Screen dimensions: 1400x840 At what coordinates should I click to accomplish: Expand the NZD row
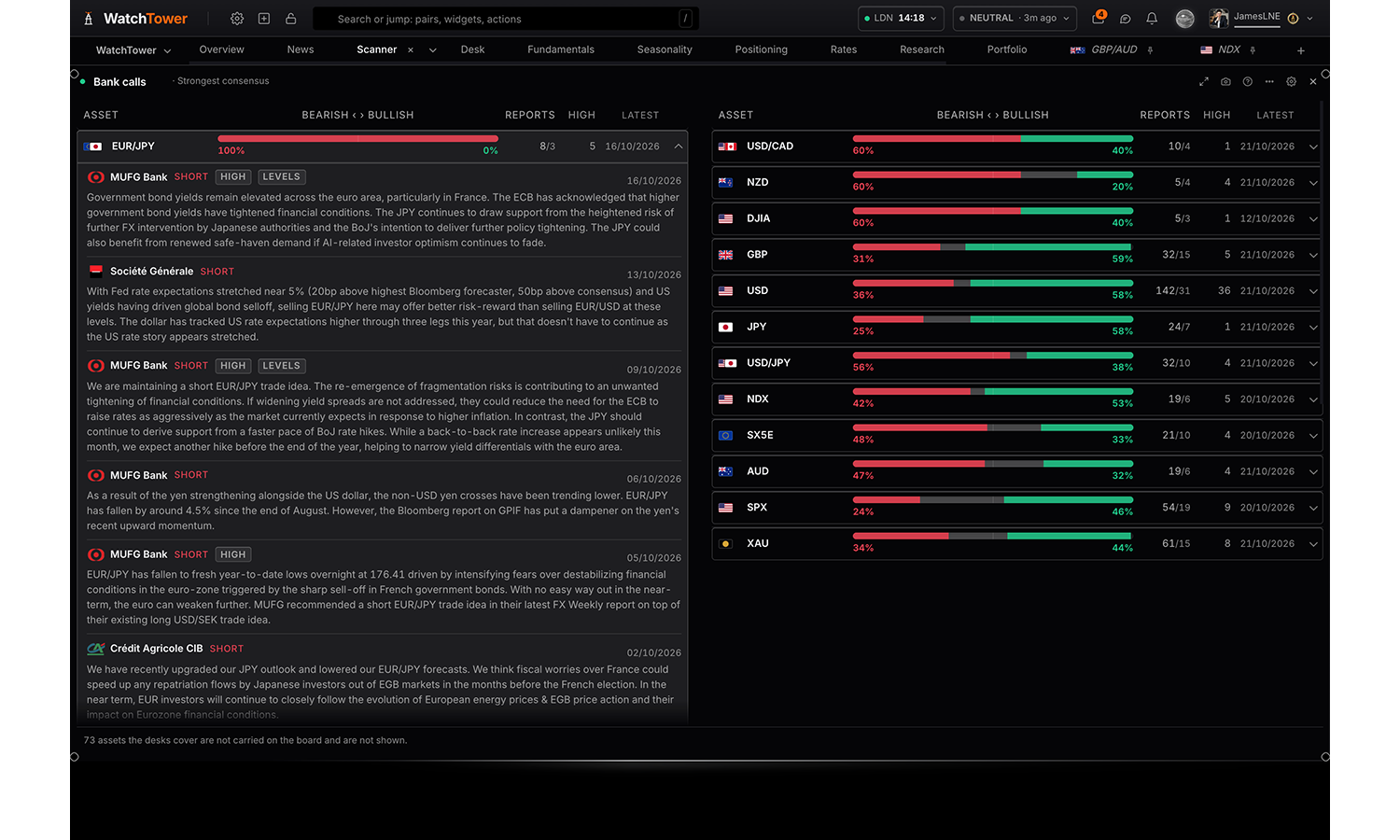pyautogui.click(x=1313, y=183)
